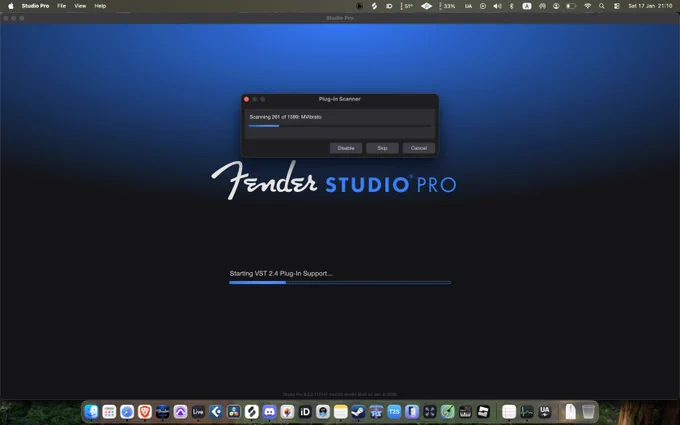Cancel the plug-in scanning
The width and height of the screenshot is (680, 425).
pyautogui.click(x=418, y=148)
